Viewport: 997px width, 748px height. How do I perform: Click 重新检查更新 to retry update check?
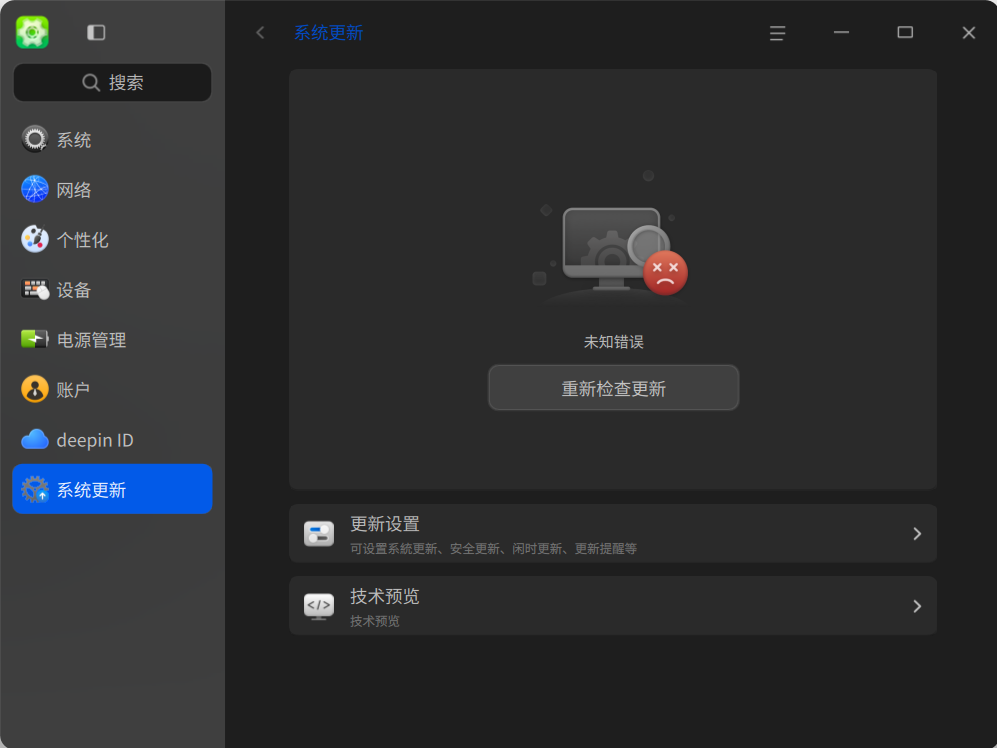point(613,388)
